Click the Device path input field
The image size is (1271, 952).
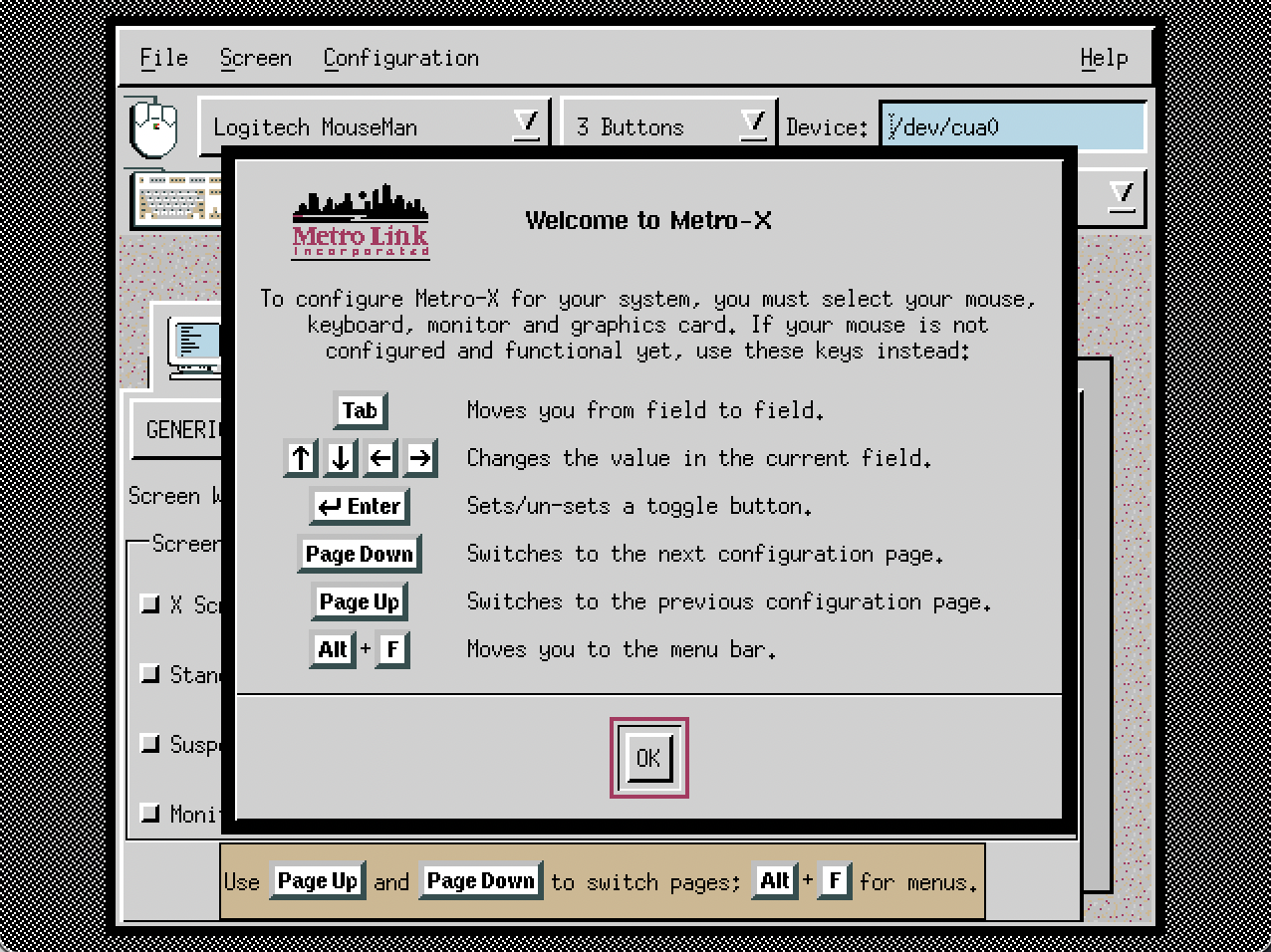pos(1011,127)
